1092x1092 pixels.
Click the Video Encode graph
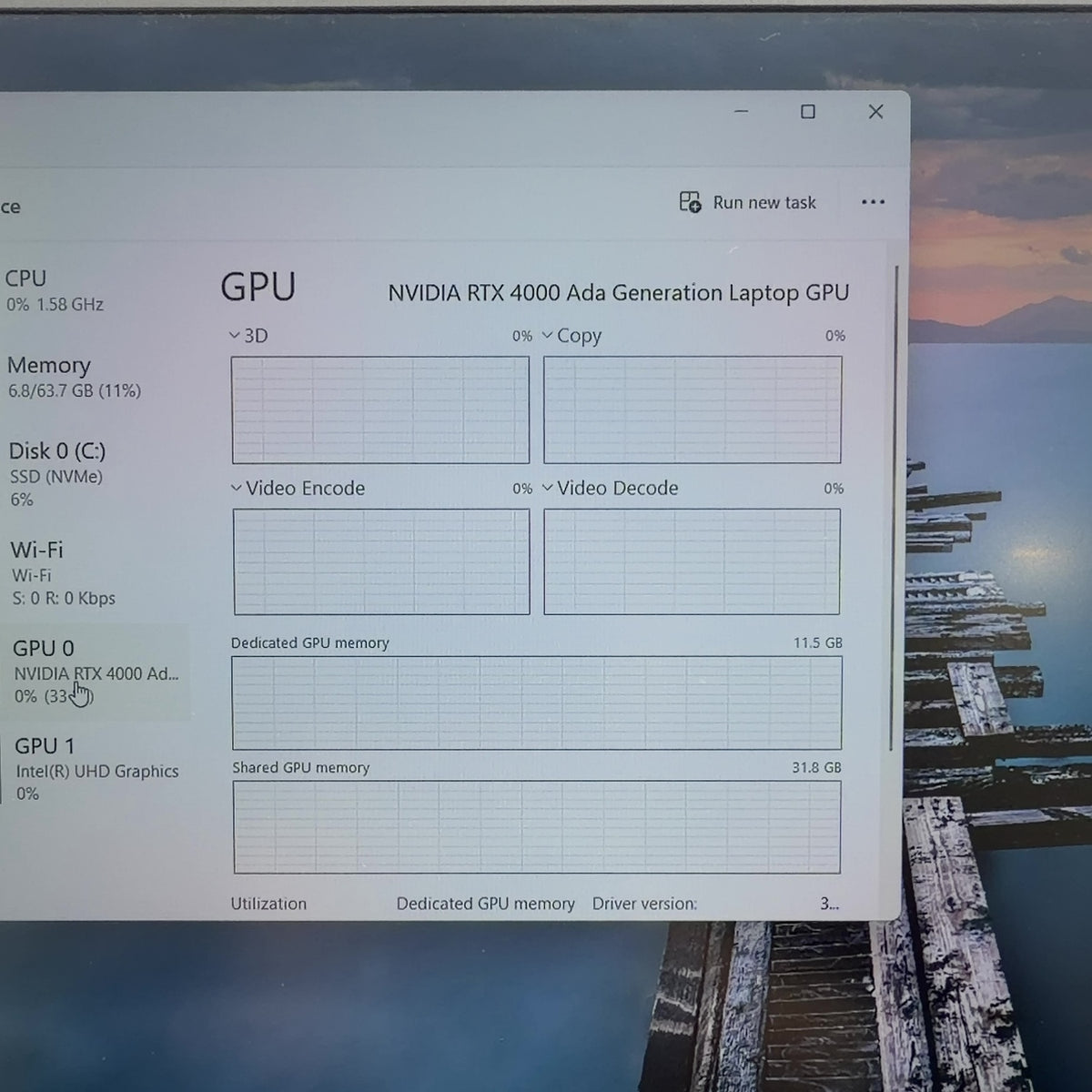tap(381, 561)
